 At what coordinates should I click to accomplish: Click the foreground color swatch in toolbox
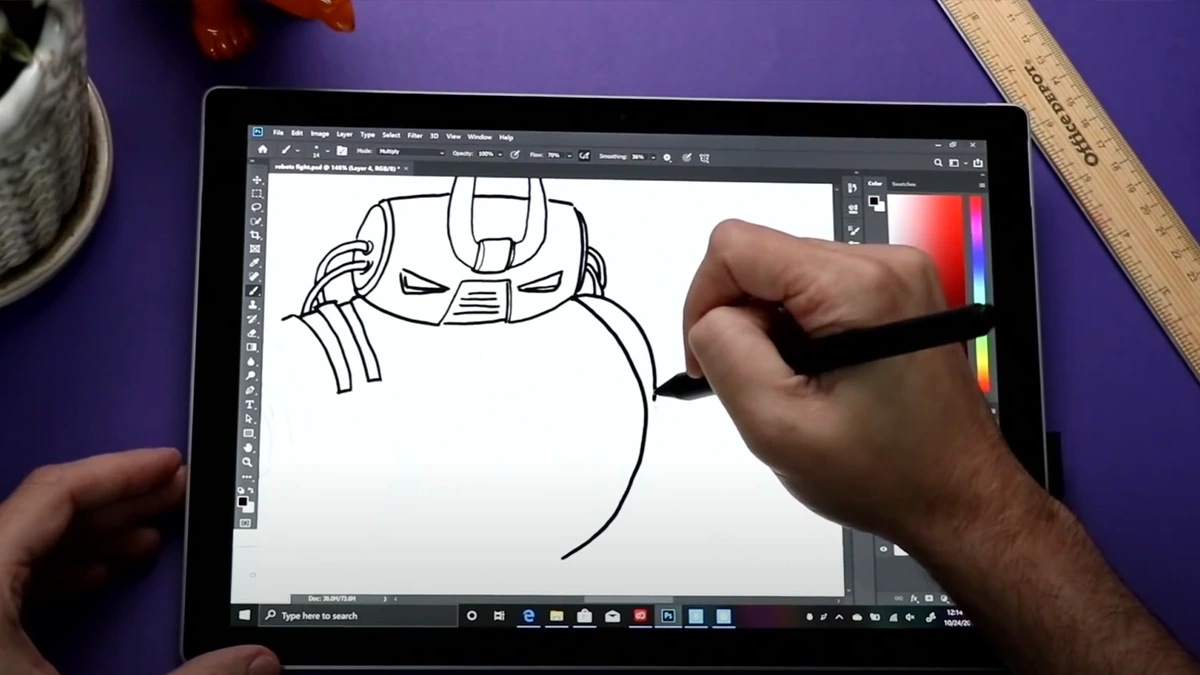click(x=242, y=501)
